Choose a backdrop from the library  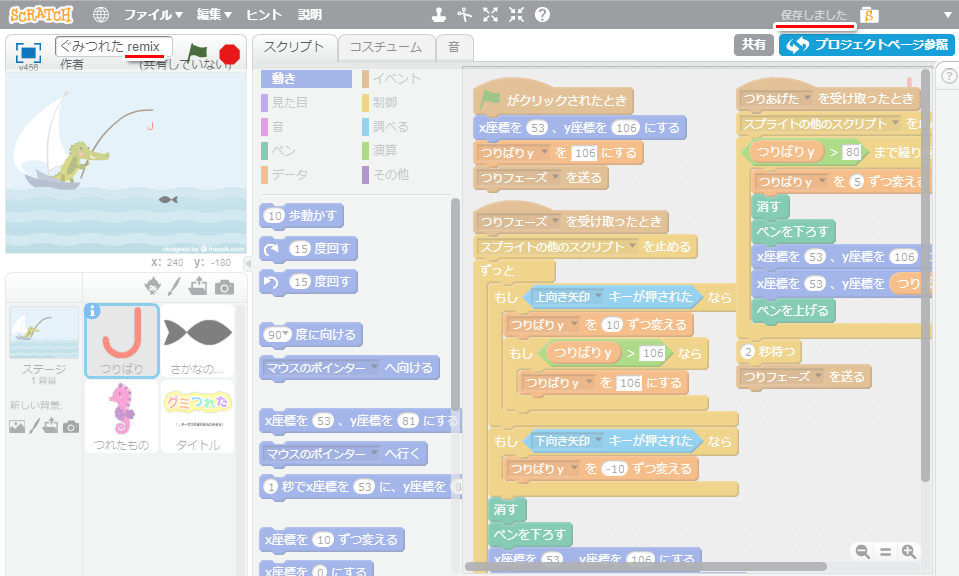coord(17,426)
